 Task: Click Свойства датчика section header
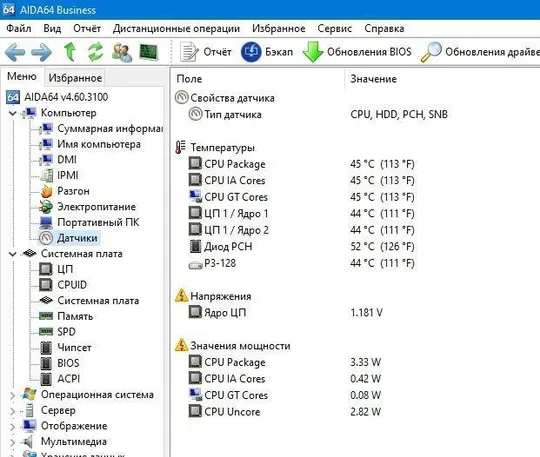[225, 98]
